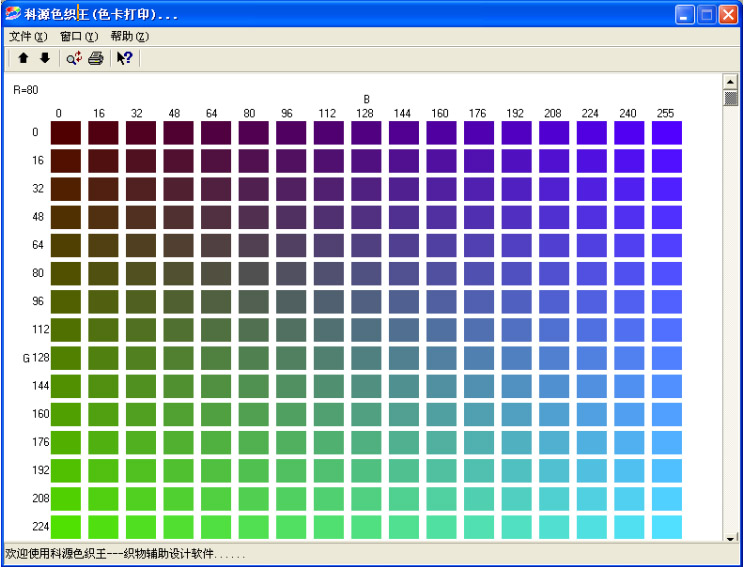
Task: Pick swatch at G=224, B=255
Action: (x=667, y=527)
